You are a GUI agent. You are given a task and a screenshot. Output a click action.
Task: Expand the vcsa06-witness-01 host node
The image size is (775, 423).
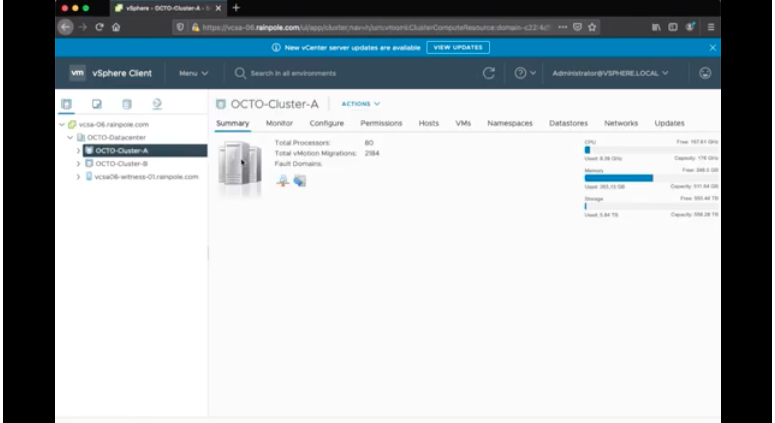78,176
